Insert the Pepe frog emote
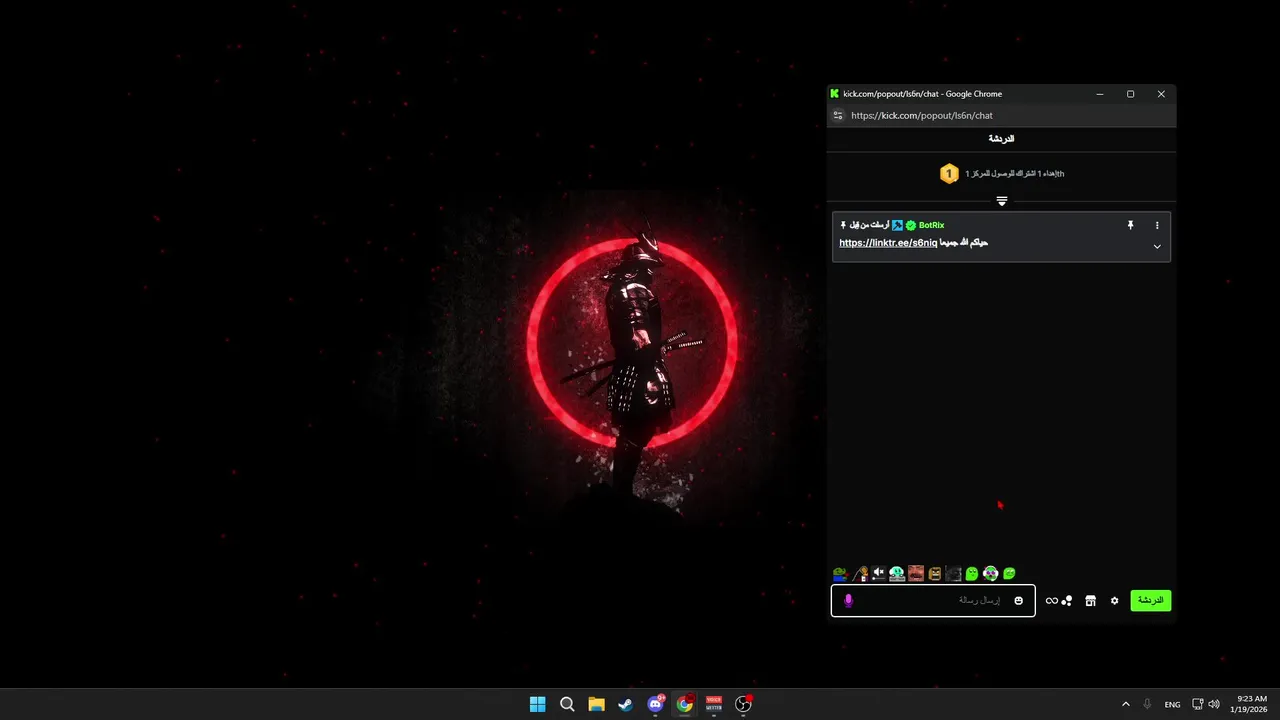Screen dimensions: 1280x720 click(840, 574)
